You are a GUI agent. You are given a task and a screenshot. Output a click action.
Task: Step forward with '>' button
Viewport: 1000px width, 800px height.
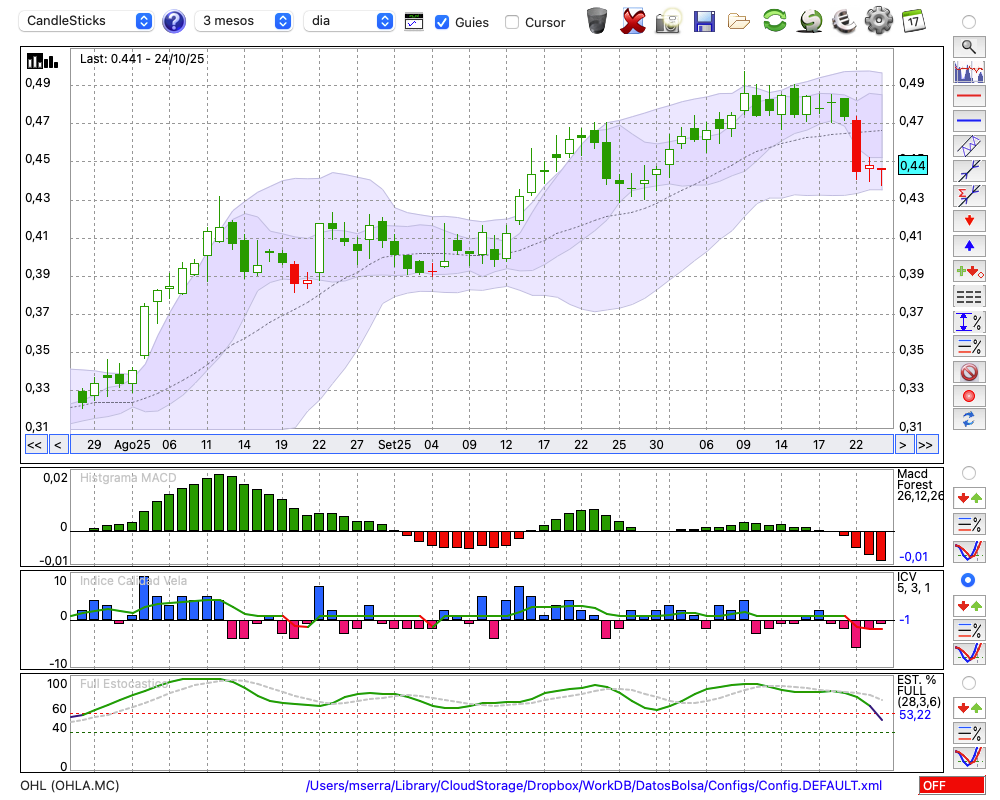coord(902,445)
